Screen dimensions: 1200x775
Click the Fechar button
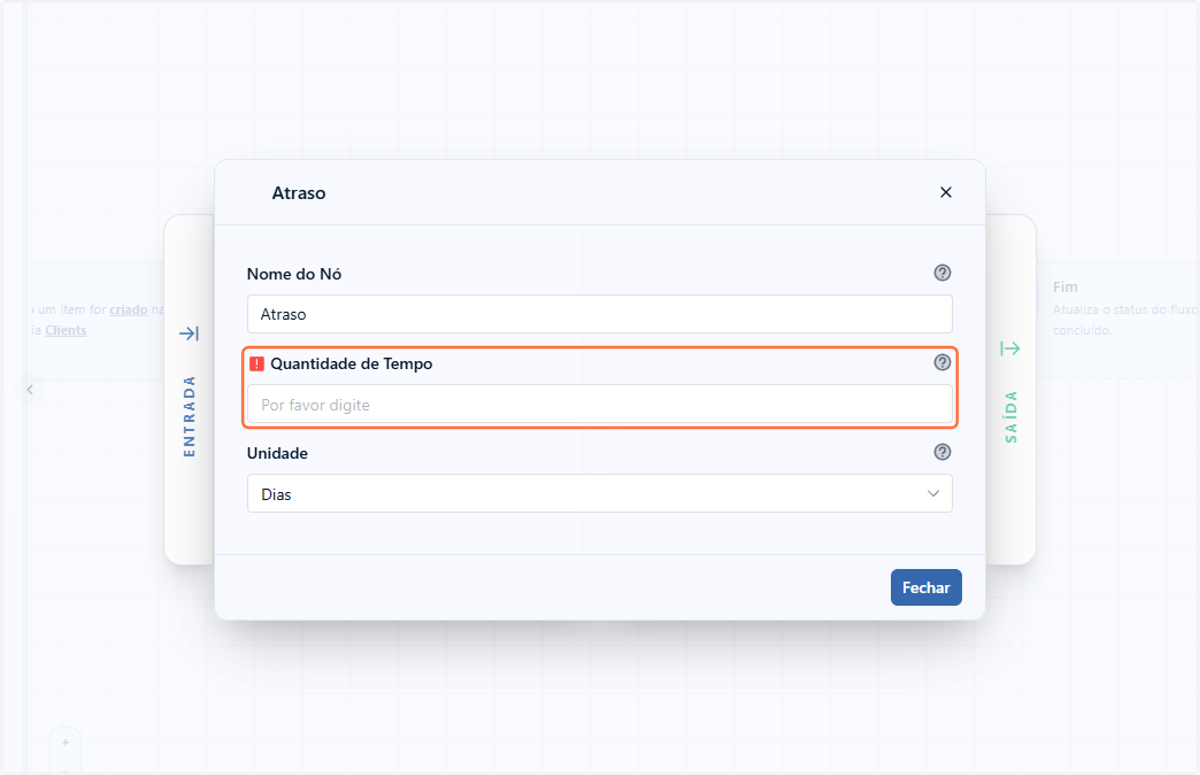[926, 588]
